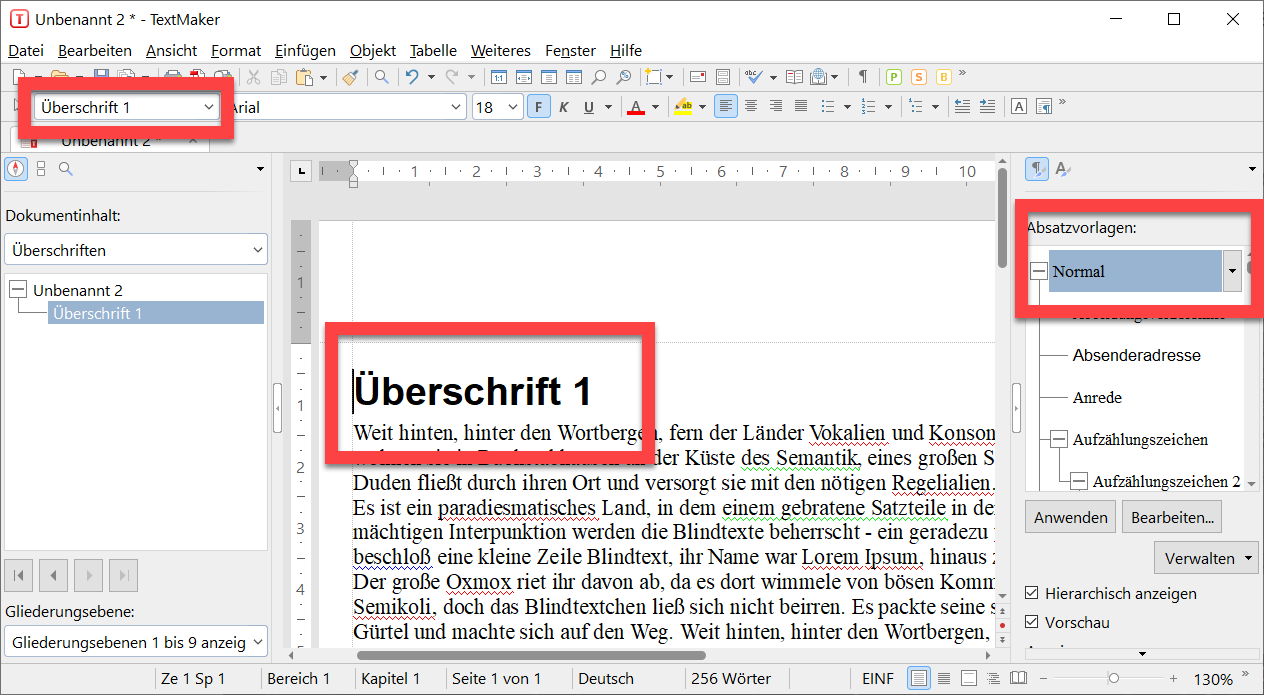Uncheck Hierarchisch anzeigen checkbox
Screen dimensions: 1264x695
point(1033,593)
